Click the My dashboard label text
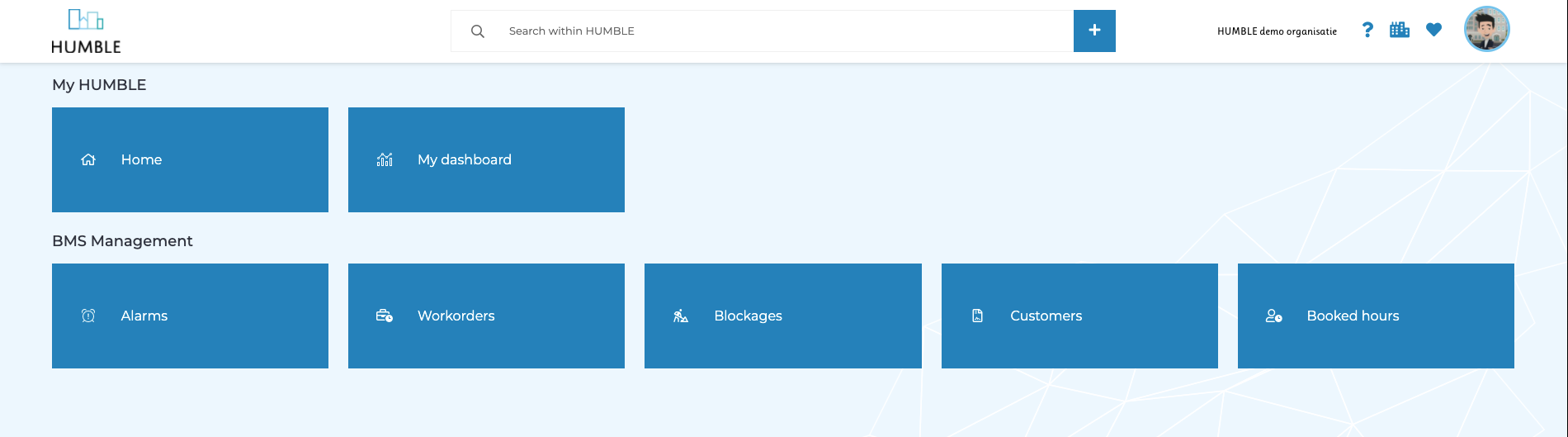The image size is (1568, 437). pyautogui.click(x=465, y=159)
